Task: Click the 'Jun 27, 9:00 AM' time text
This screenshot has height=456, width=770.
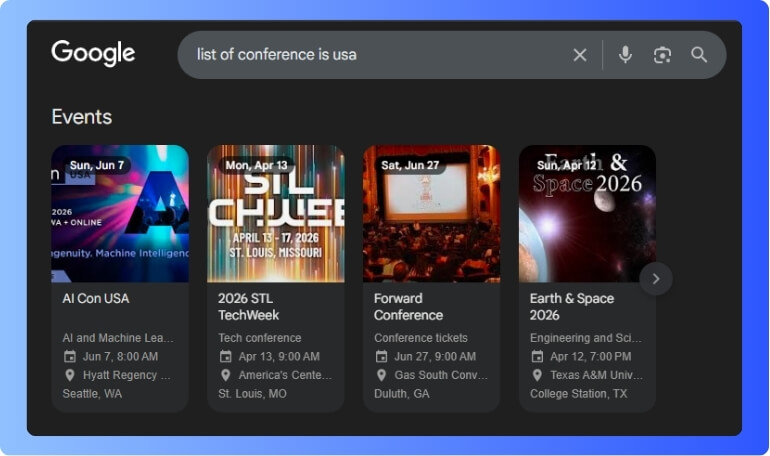Action: [435, 356]
